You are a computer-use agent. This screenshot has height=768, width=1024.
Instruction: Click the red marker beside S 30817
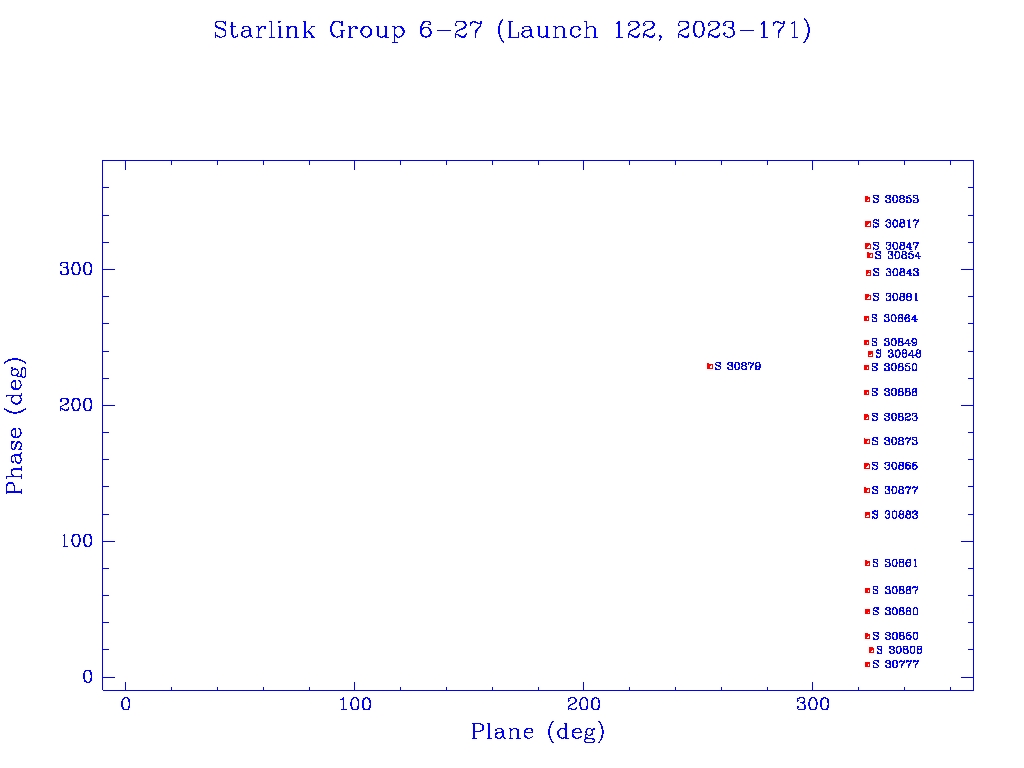click(x=867, y=224)
